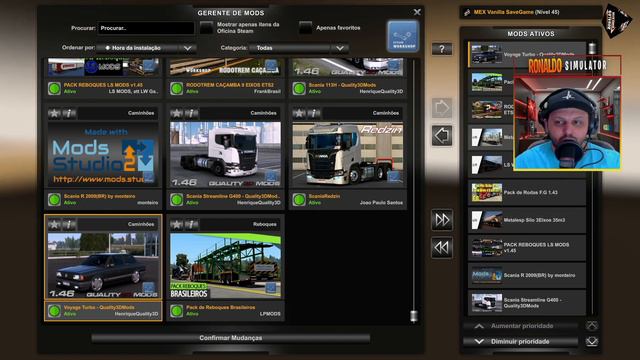This screenshot has height=360, width=640.
Task: Click double left arrows to deactivate all mods
Action: [x=442, y=247]
